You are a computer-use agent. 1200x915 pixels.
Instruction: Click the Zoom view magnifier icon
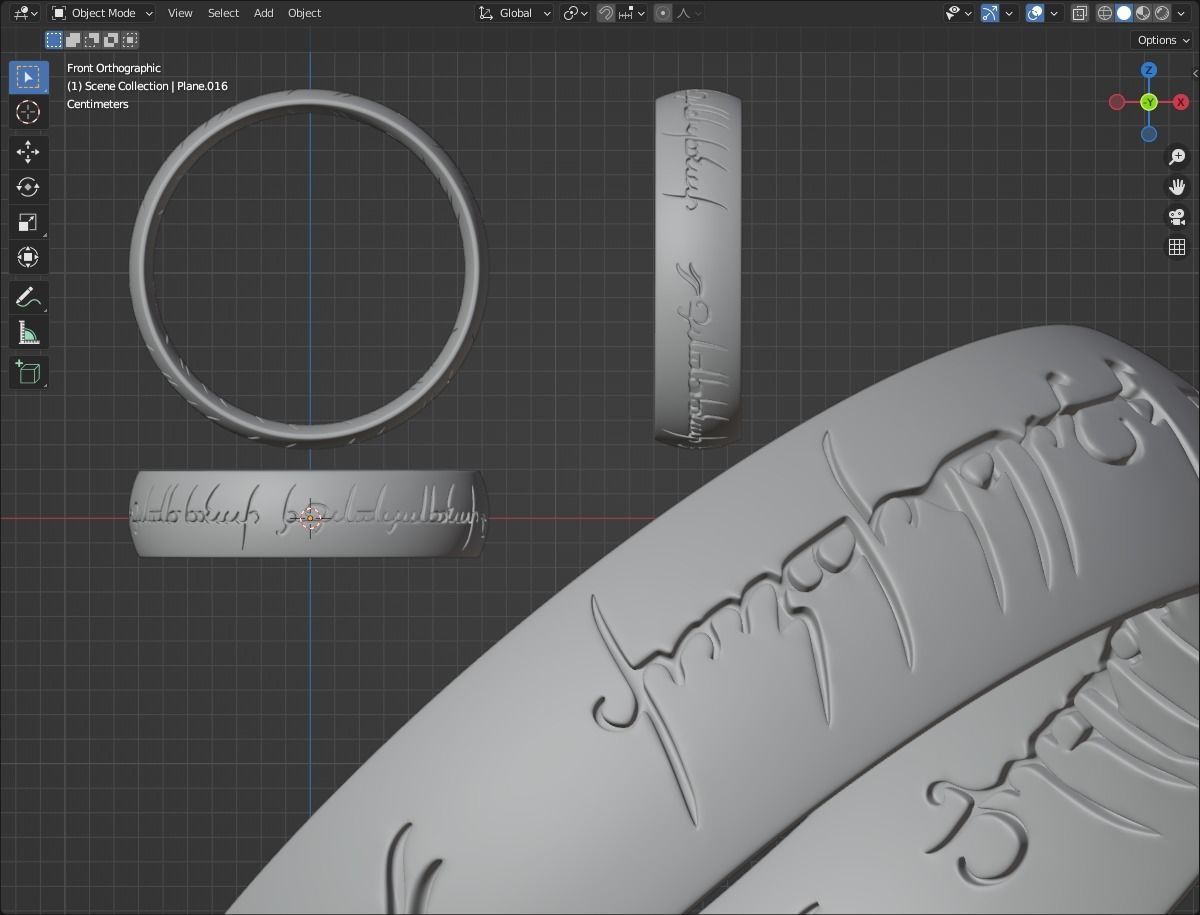[x=1177, y=157]
